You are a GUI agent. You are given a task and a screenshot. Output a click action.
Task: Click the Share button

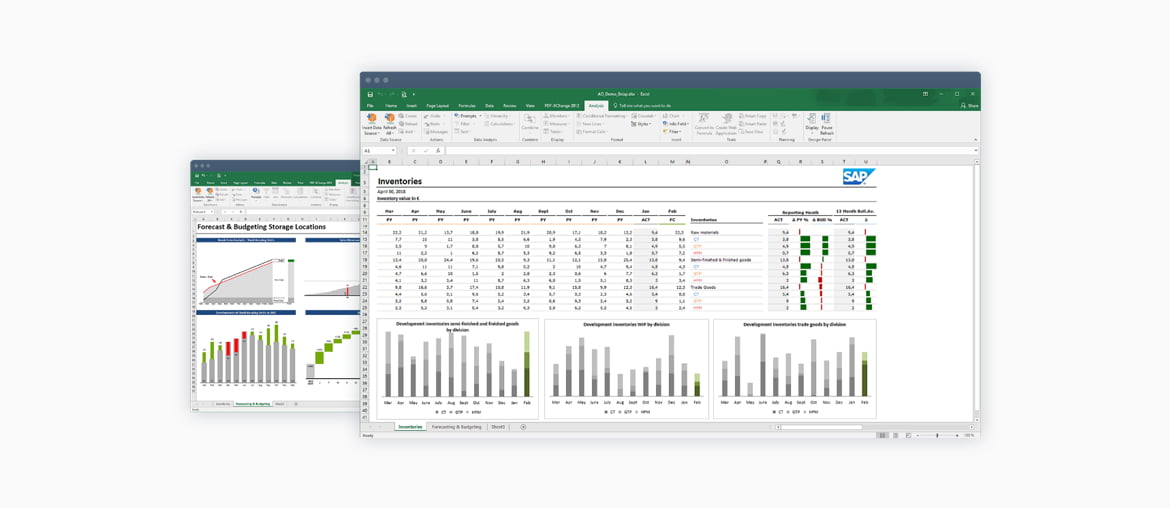968,106
